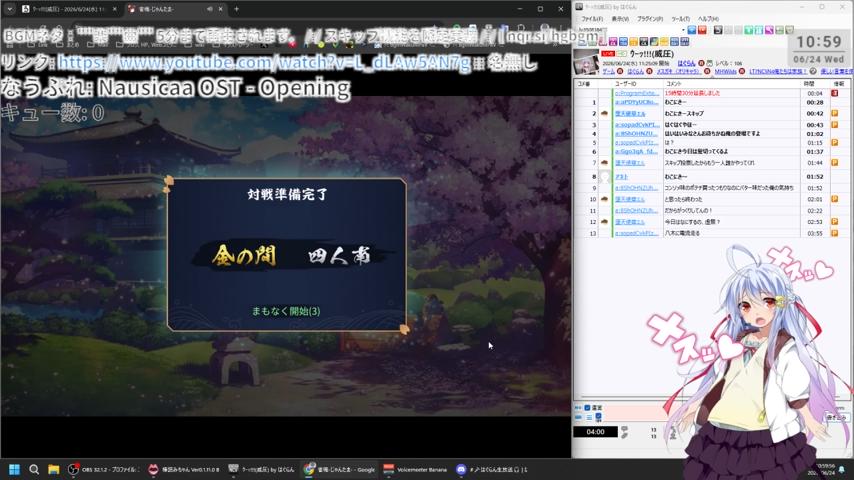Open Windows Start menu
The image size is (854, 480).
point(14,469)
